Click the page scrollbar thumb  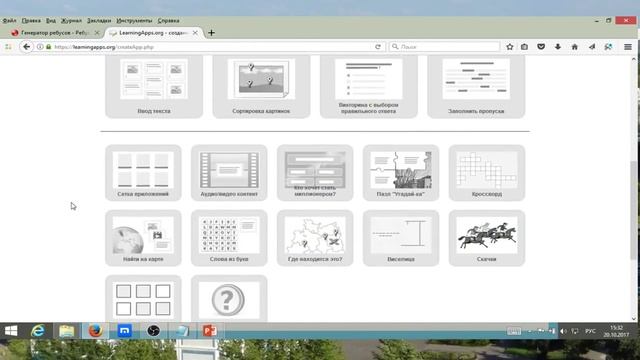click(x=633, y=210)
